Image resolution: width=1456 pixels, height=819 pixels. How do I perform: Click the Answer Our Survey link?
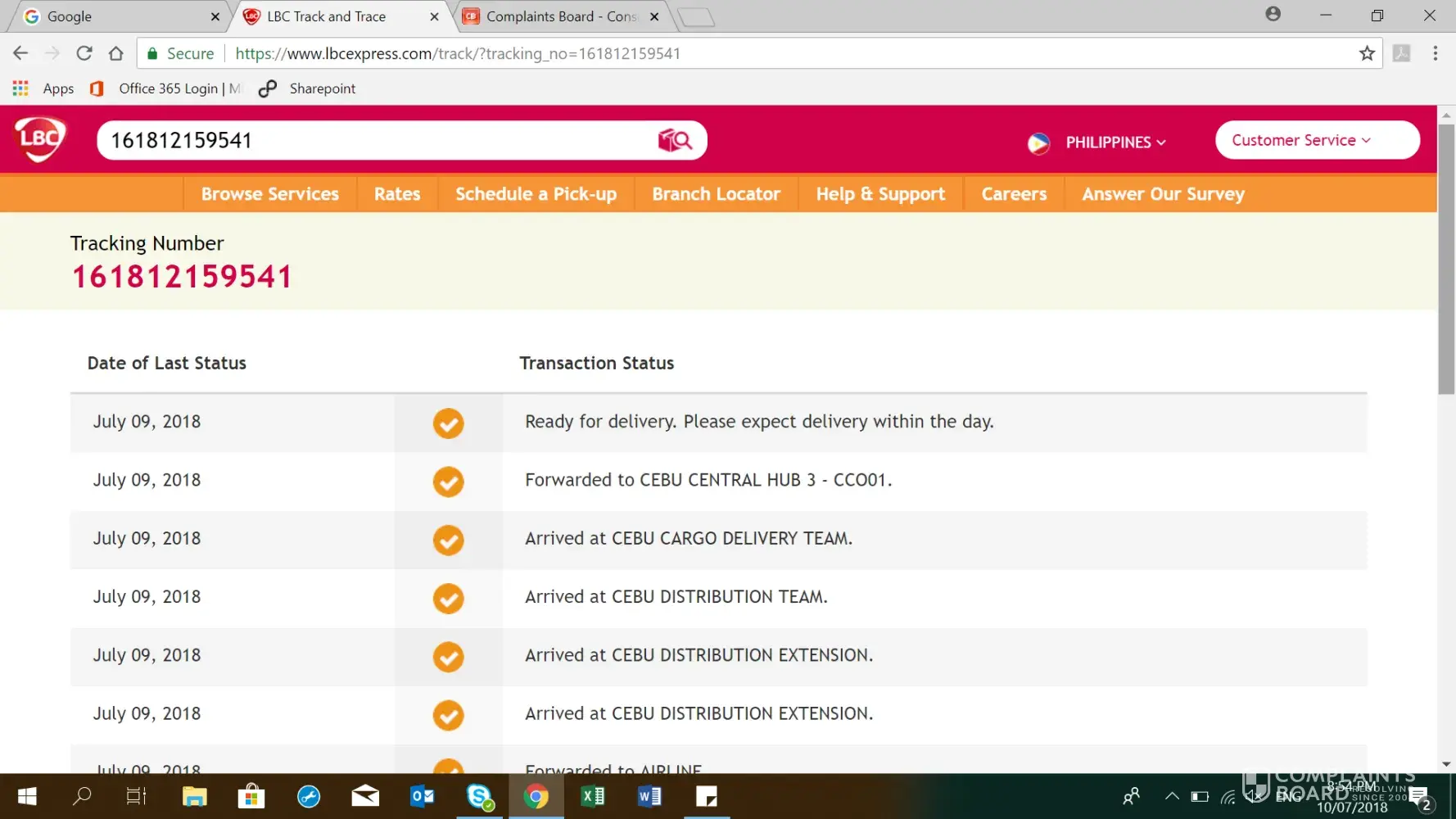1163,194
